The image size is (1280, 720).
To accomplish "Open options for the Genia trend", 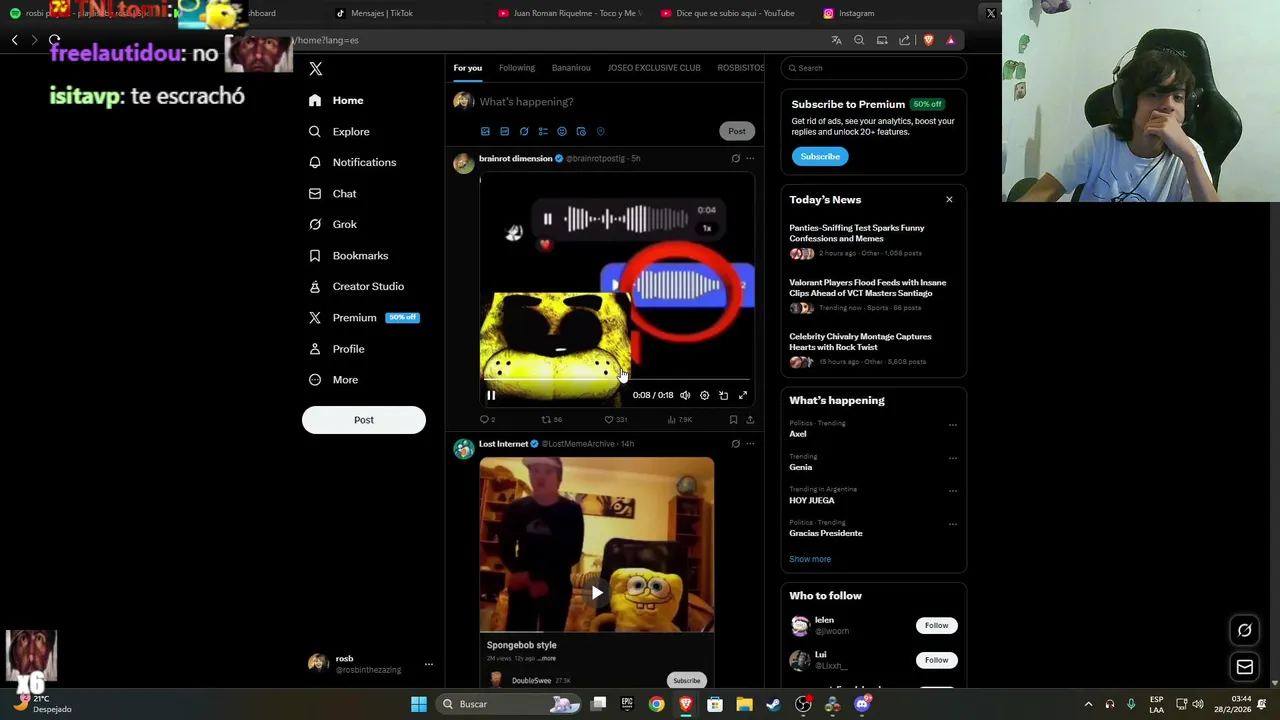I will click(952, 458).
